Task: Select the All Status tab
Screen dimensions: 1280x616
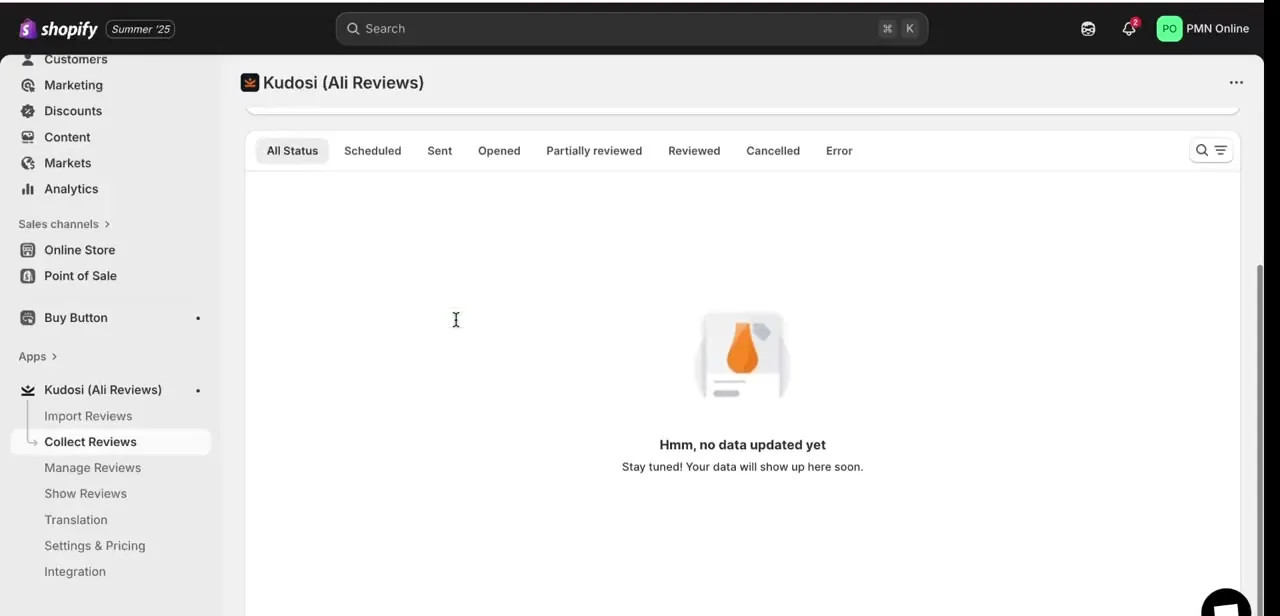Action: pos(292,151)
